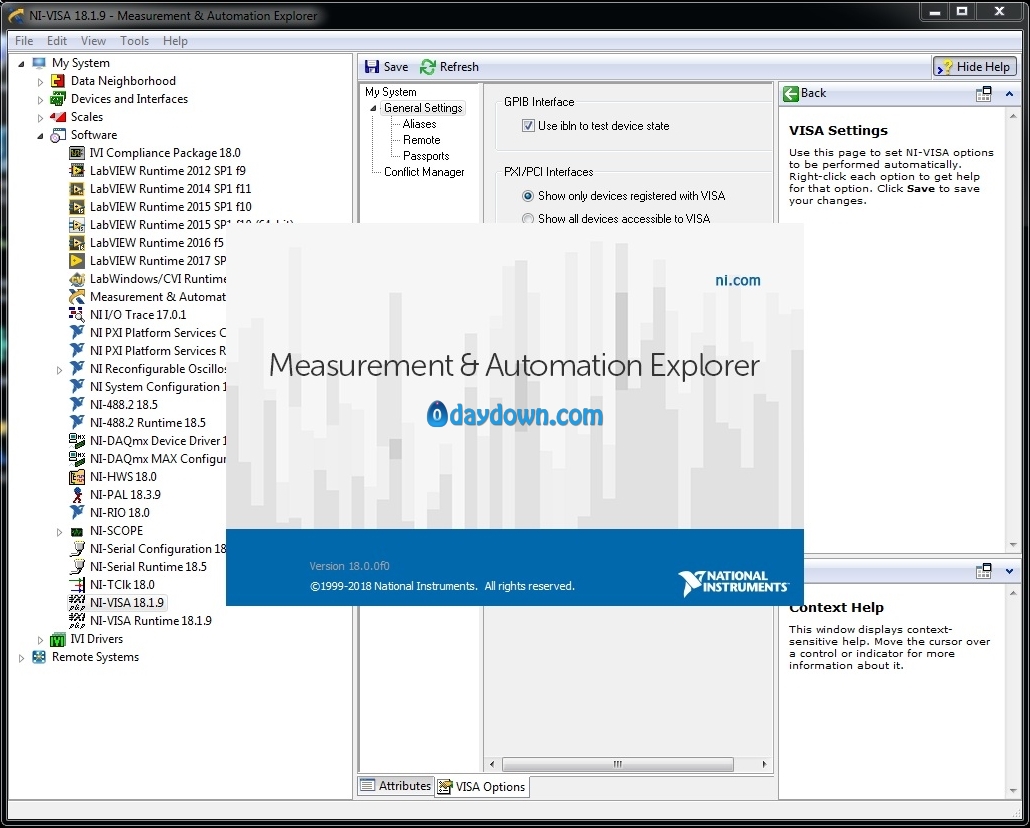Select NI-VISA 18.1.9 in the tree
The image size is (1030, 828).
point(127,603)
